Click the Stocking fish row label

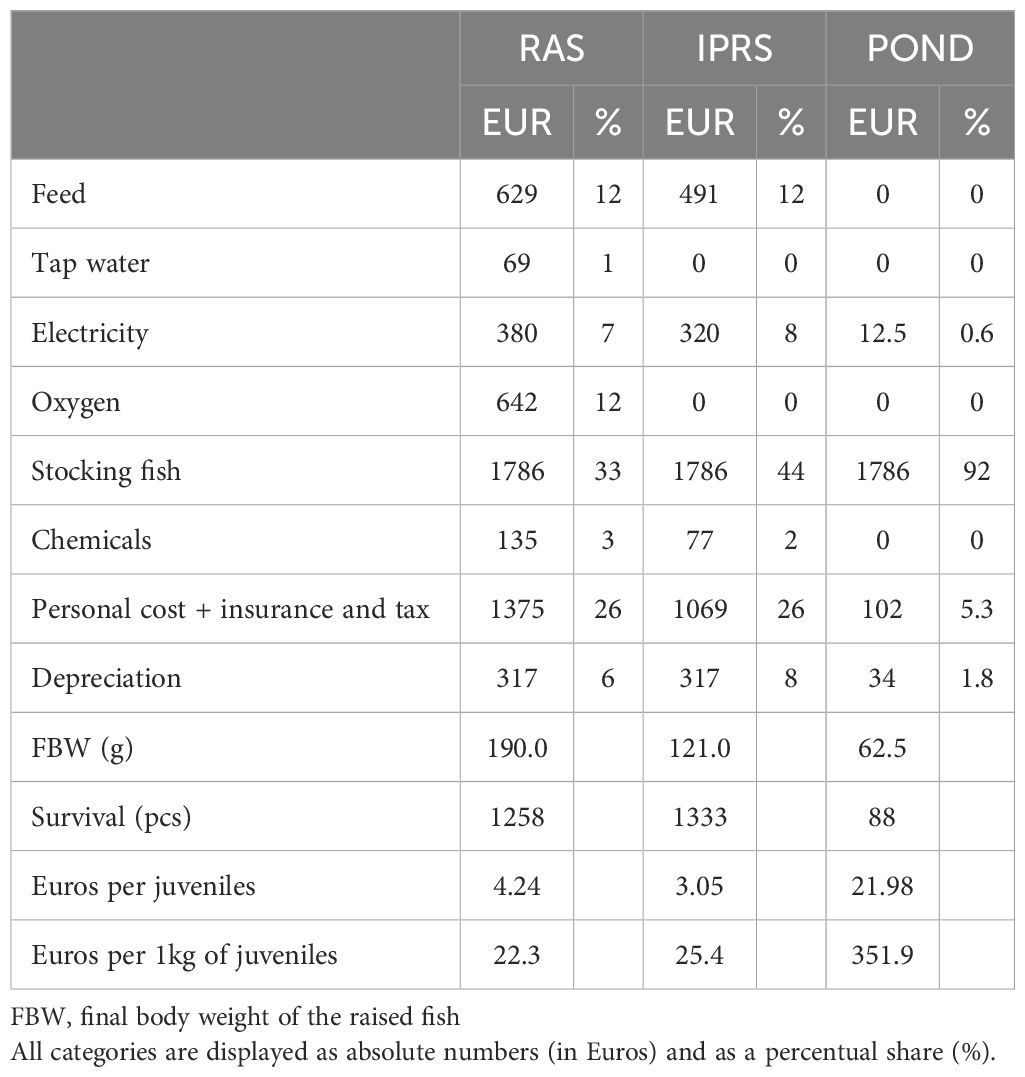[x=106, y=471]
